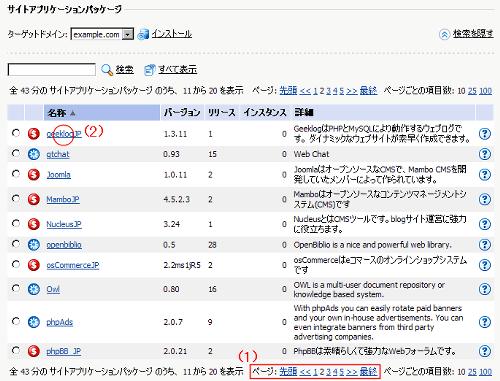
Task: Sort by the リリース column header
Action: (222, 113)
